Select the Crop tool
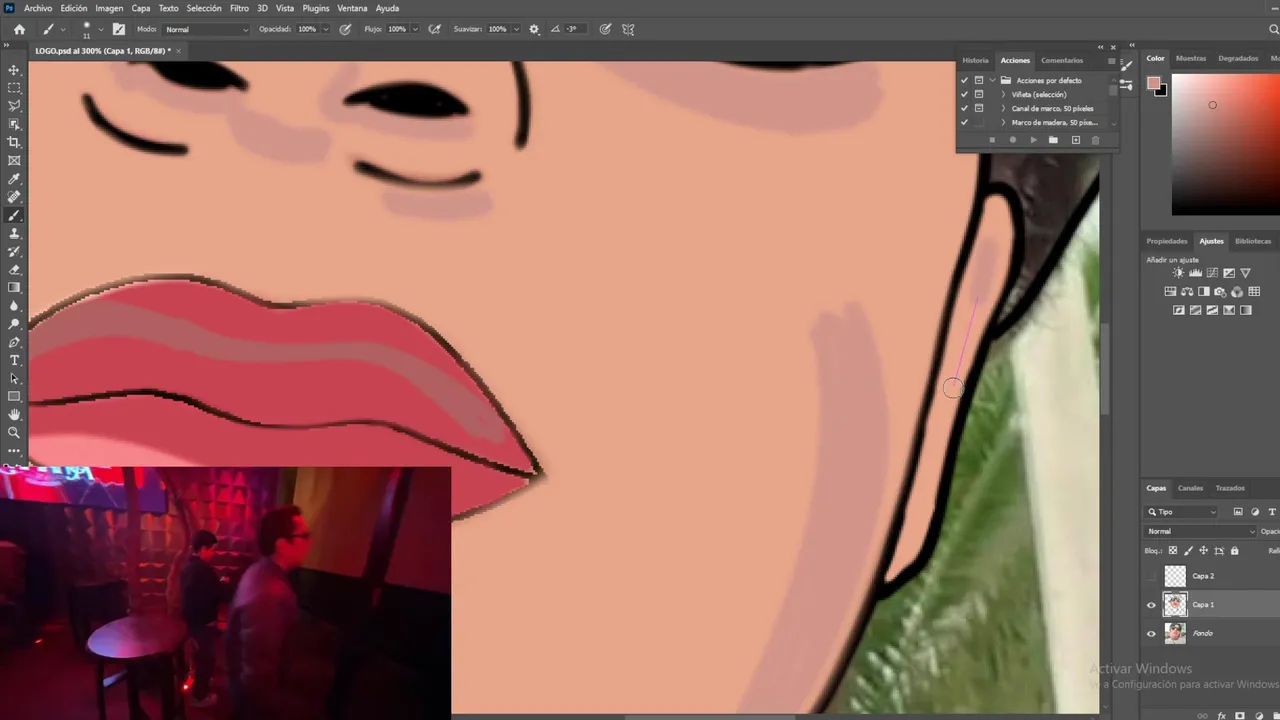1280x720 pixels. pos(14,142)
